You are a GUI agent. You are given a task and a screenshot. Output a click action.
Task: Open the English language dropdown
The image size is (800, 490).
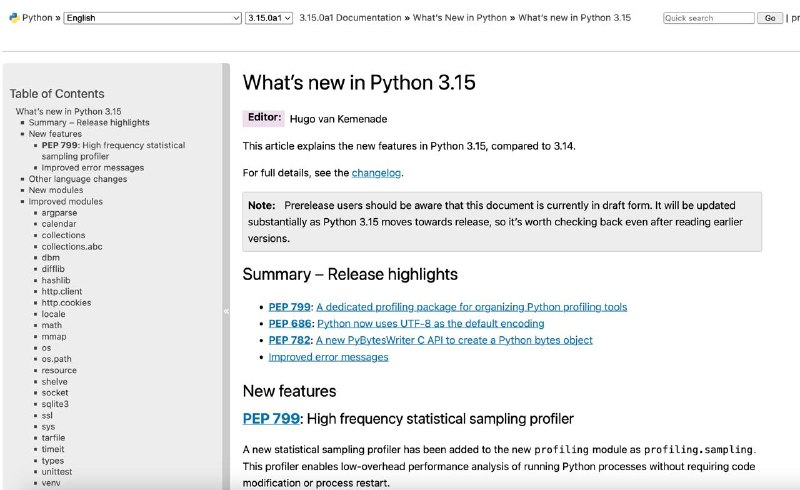click(152, 18)
